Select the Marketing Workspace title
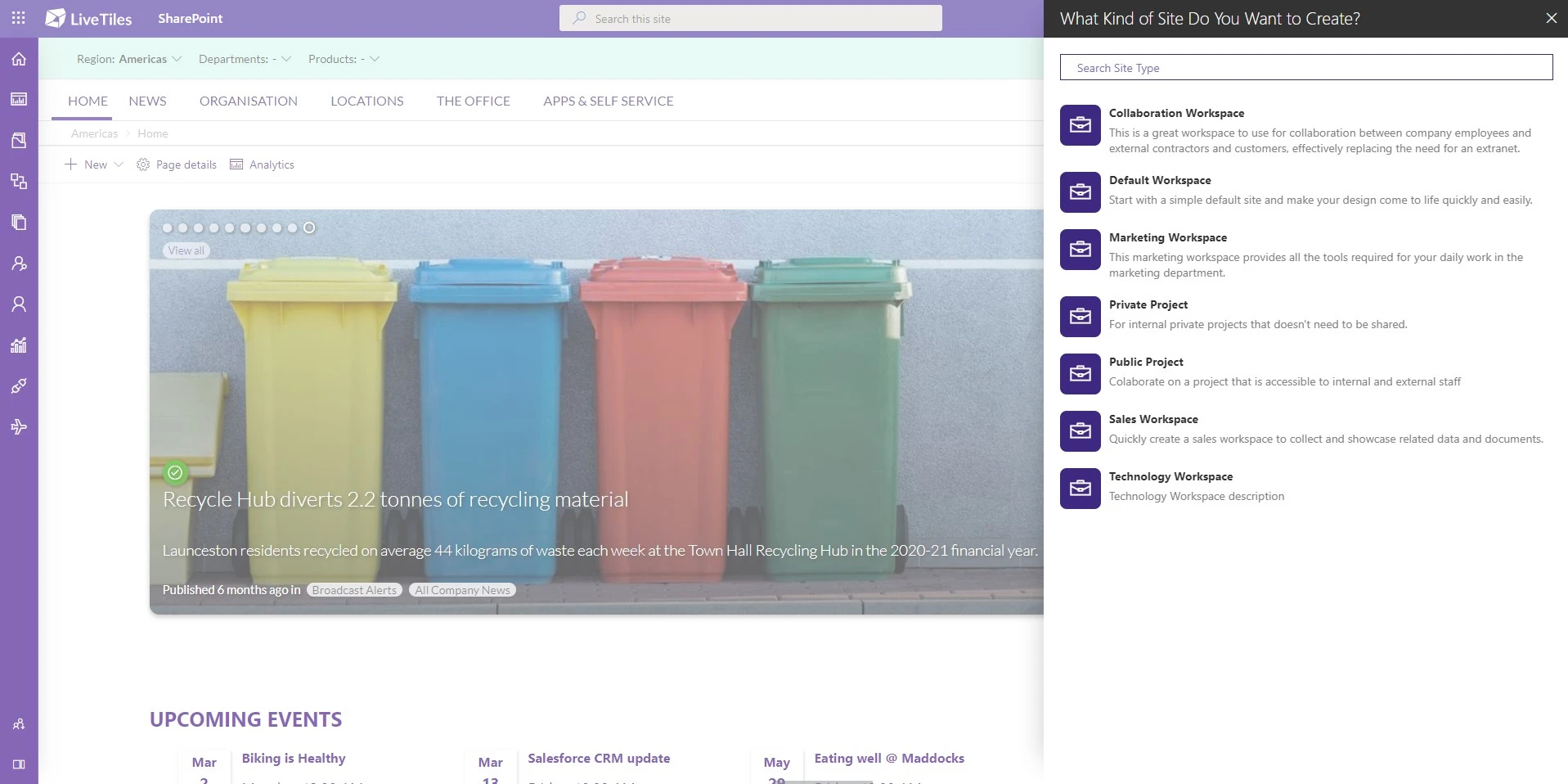1568x784 pixels. click(1168, 237)
